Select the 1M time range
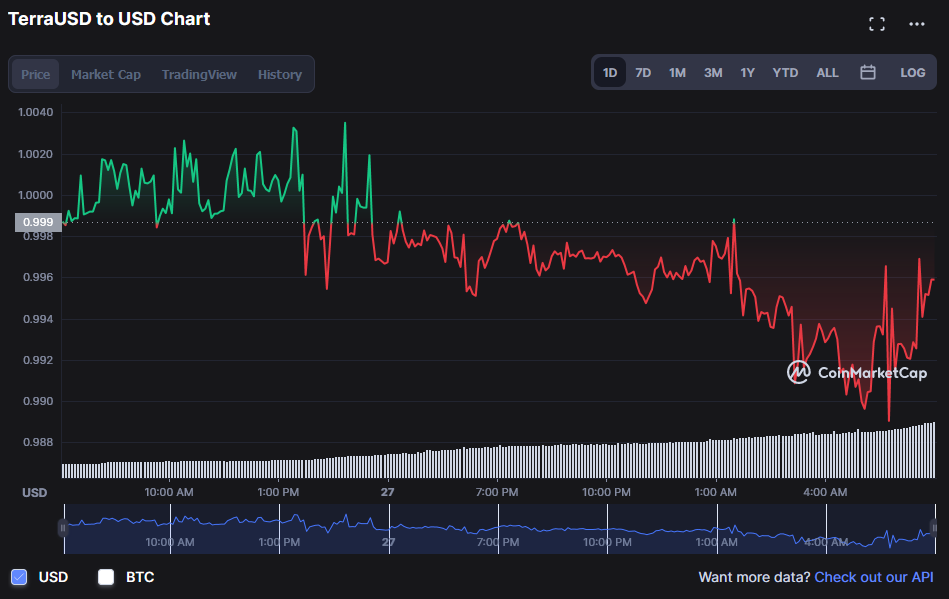Image resolution: width=949 pixels, height=599 pixels. click(677, 73)
